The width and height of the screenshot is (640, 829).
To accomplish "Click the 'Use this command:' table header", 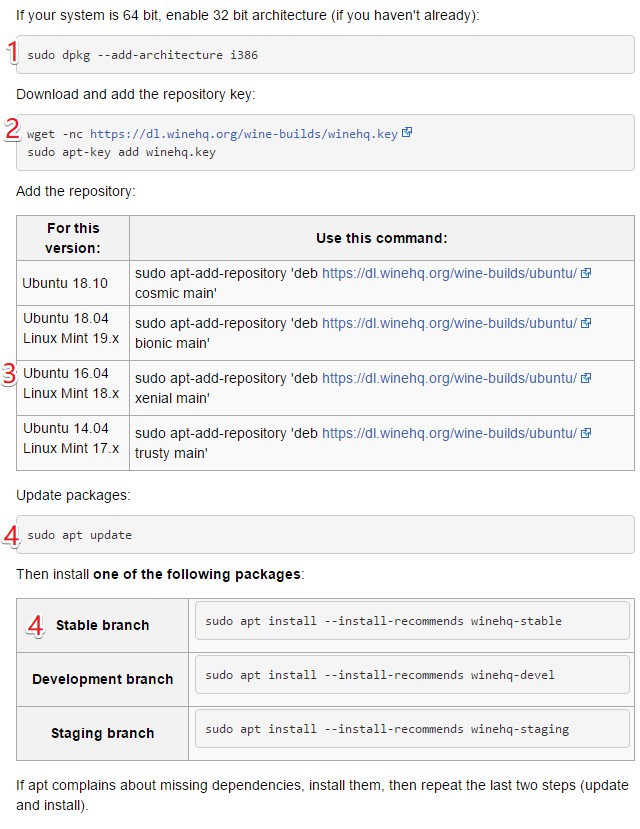I will 382,238.
